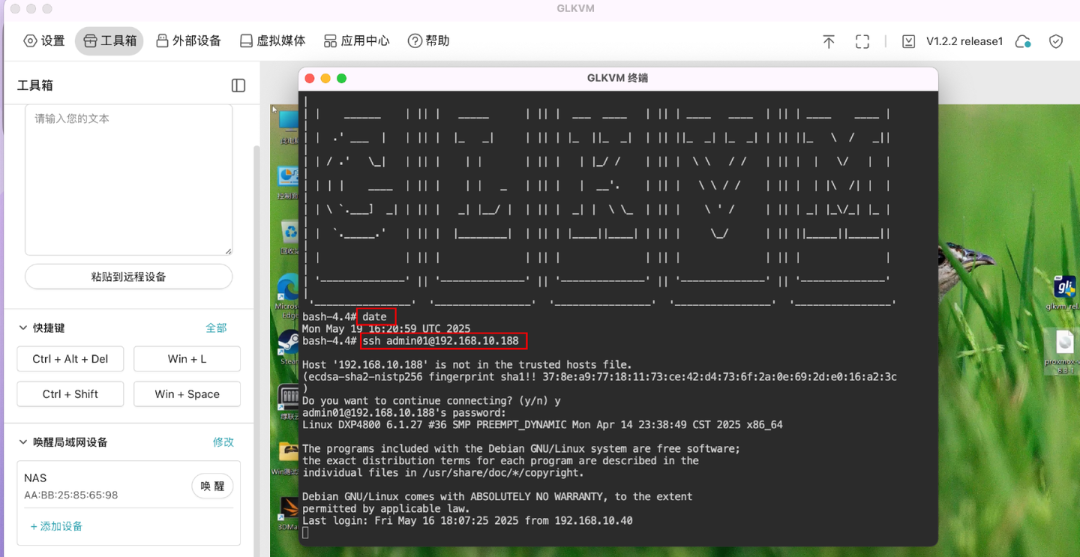Collapse the 快捷键 shortcuts section

(x=24, y=328)
